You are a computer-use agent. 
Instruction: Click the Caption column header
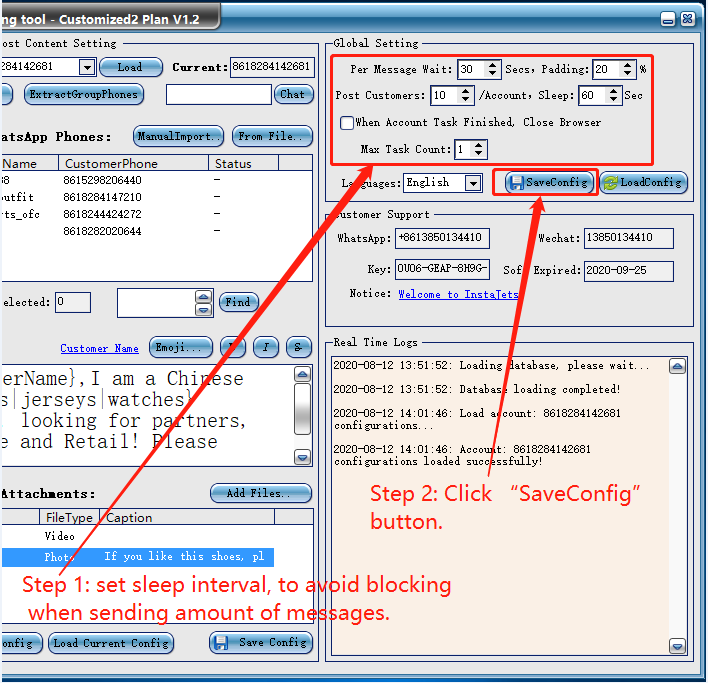[187, 517]
